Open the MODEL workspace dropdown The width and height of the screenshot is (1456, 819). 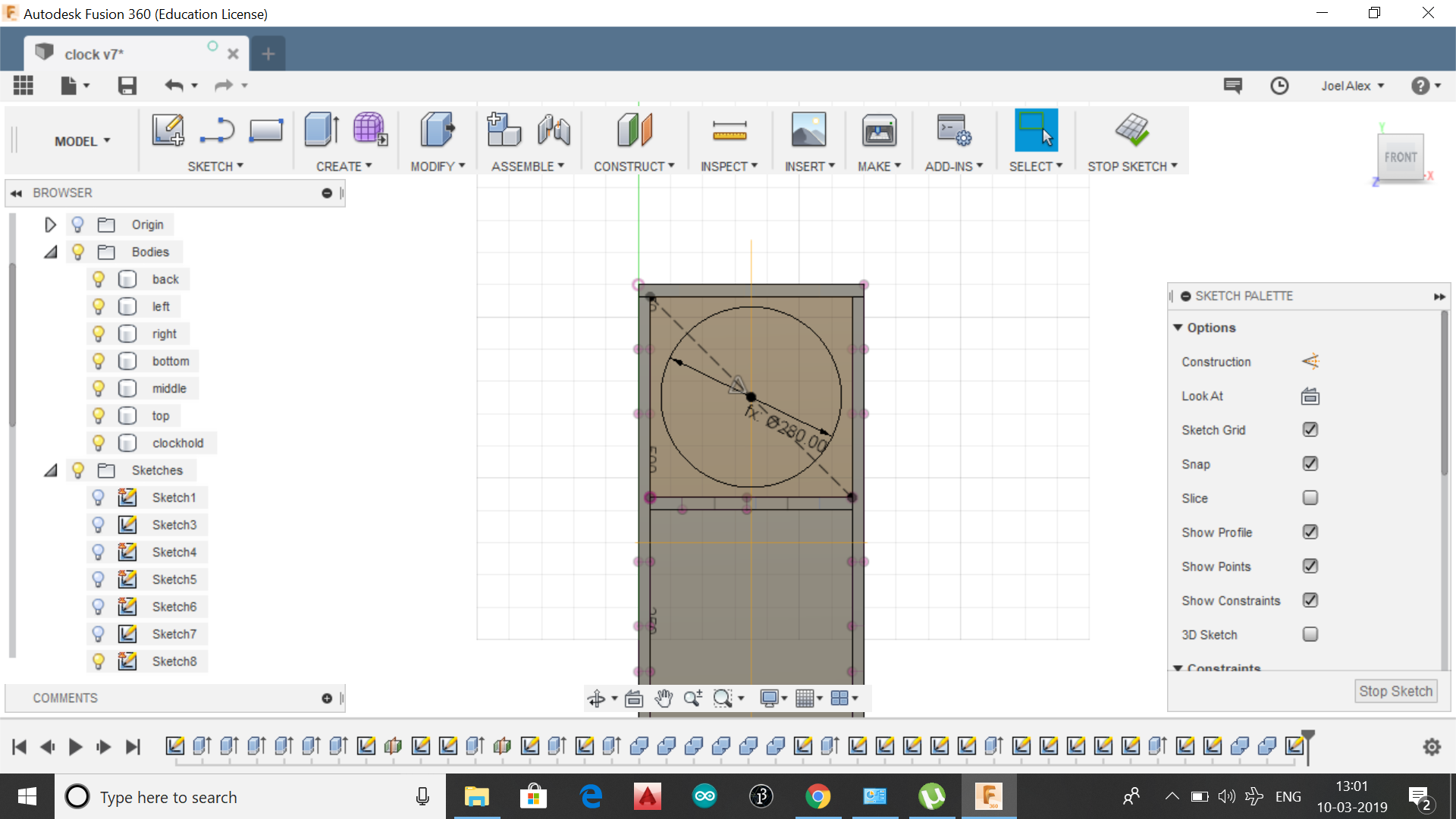[82, 141]
